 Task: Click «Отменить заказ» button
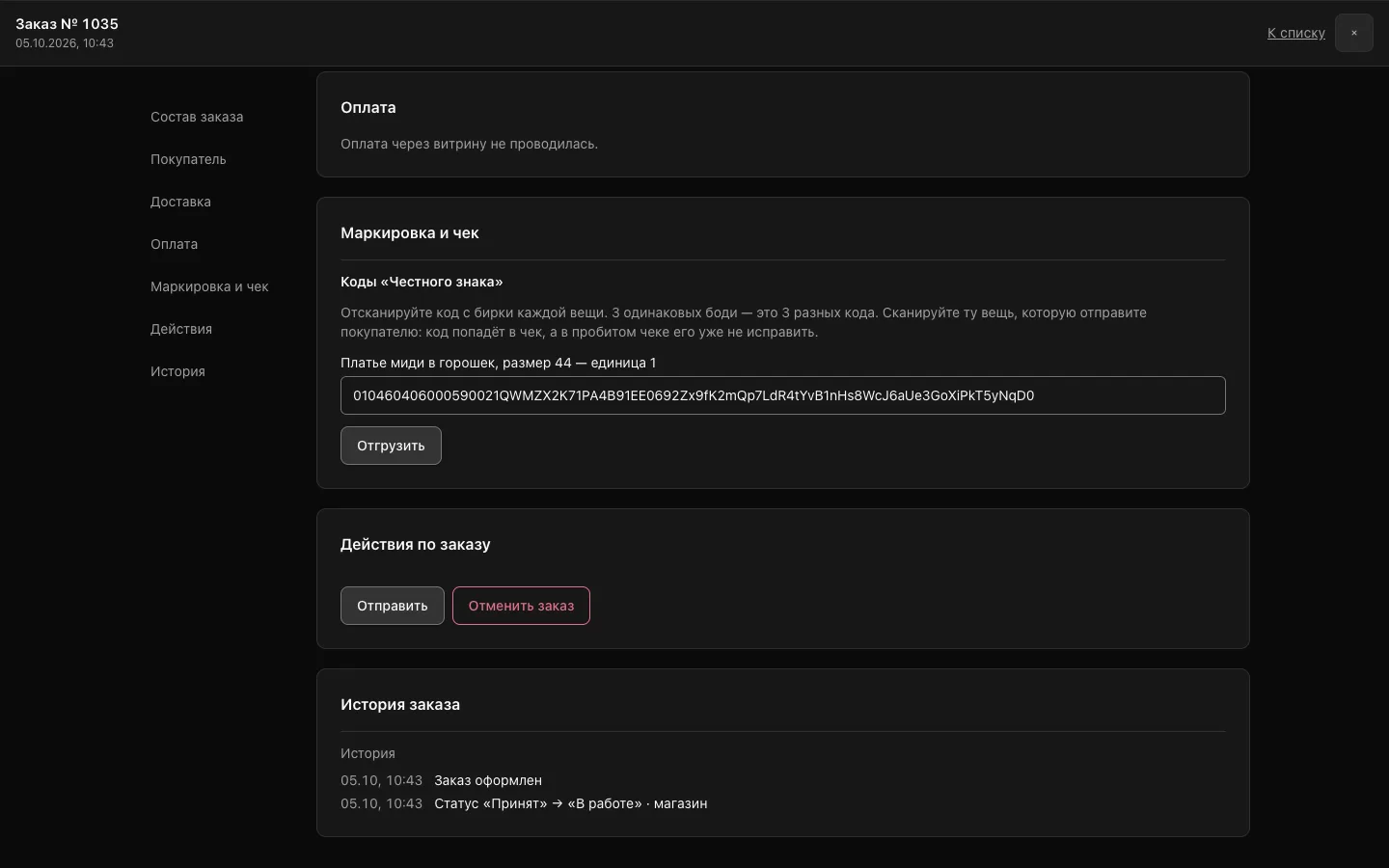(521, 606)
